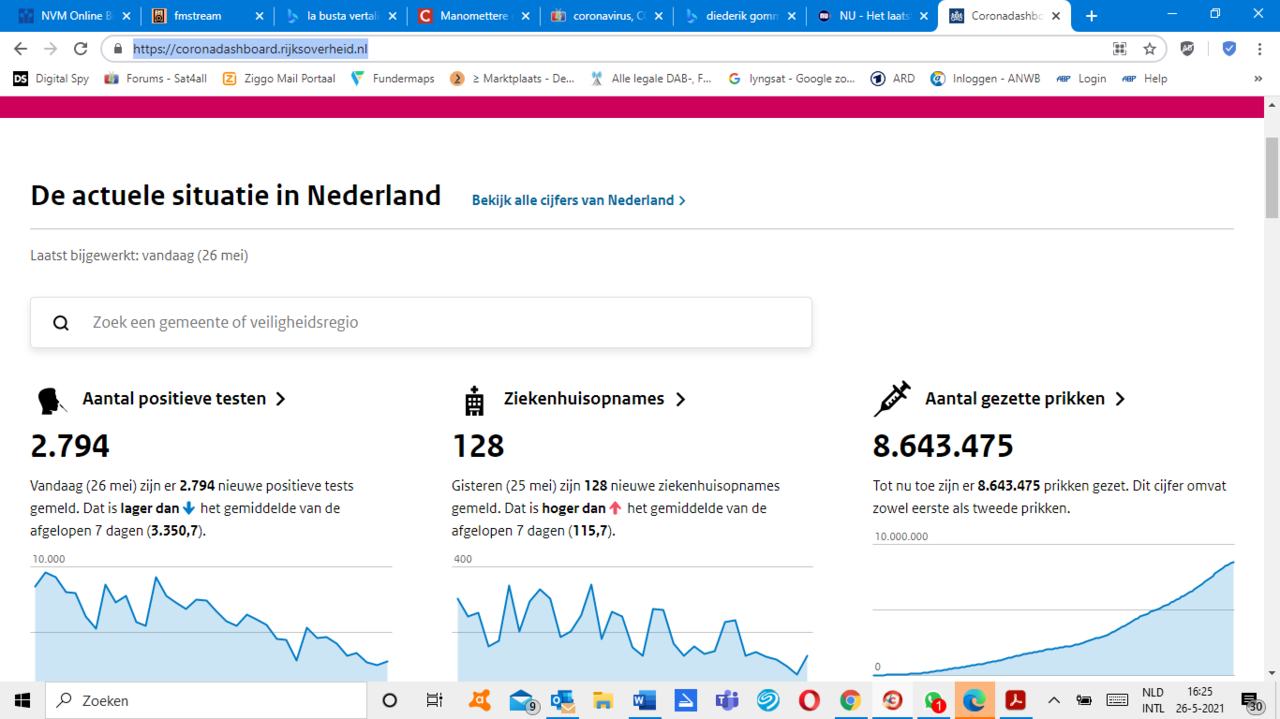Open Microsoft Teams from the taskbar
This screenshot has width=1280, height=719.
[726, 700]
